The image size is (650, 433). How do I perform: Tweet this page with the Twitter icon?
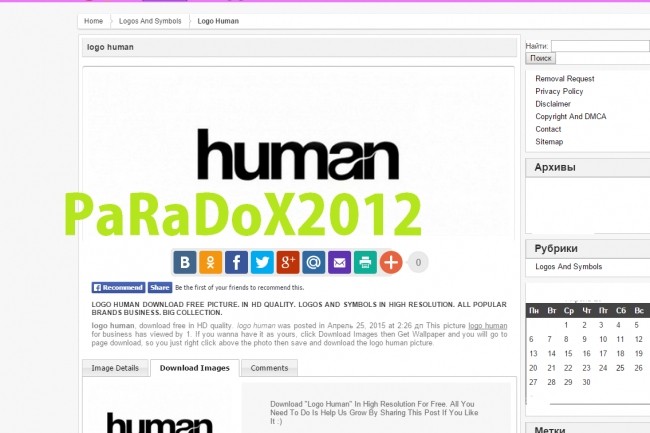262,262
